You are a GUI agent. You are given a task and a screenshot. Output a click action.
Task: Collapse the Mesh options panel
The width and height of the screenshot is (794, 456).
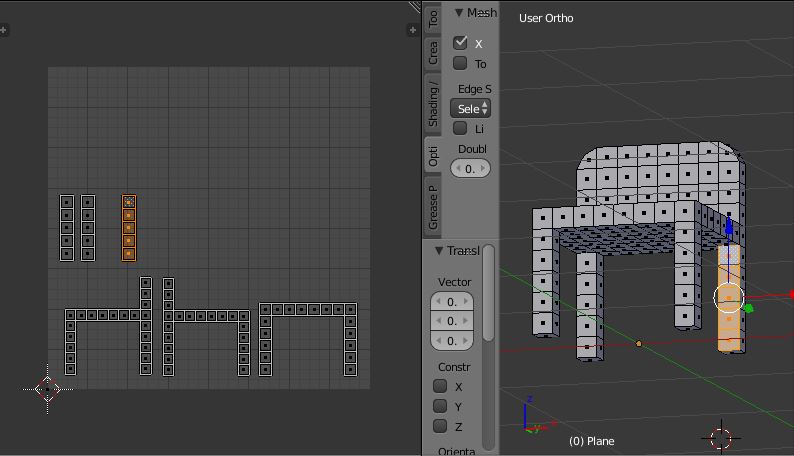(x=459, y=13)
